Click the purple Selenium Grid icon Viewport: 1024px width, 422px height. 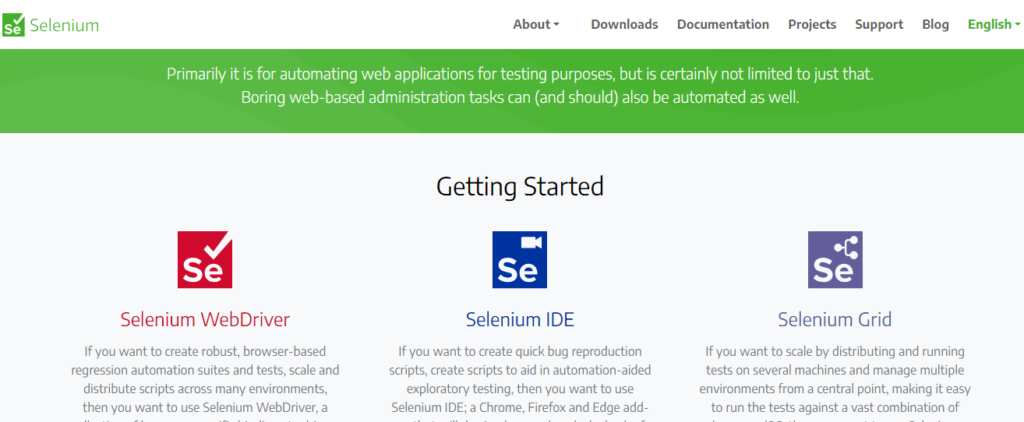point(835,259)
